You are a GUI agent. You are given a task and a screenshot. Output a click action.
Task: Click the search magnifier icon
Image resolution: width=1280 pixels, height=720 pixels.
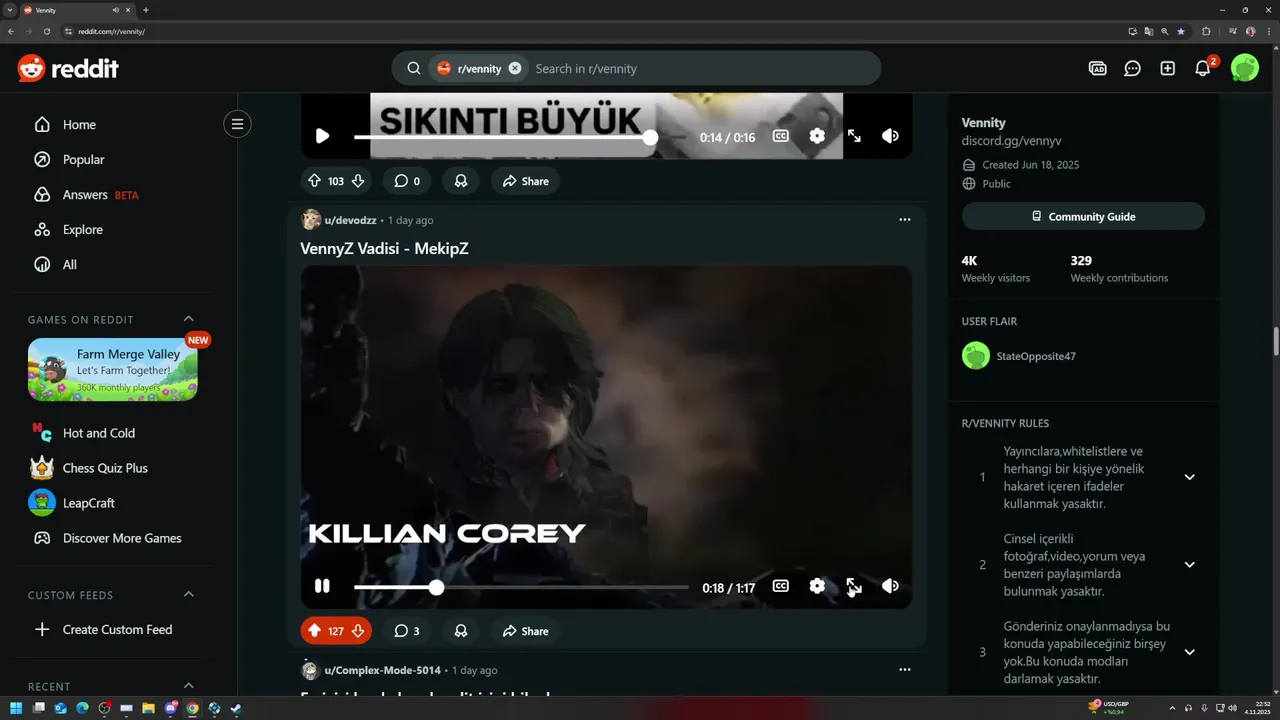coord(414,68)
